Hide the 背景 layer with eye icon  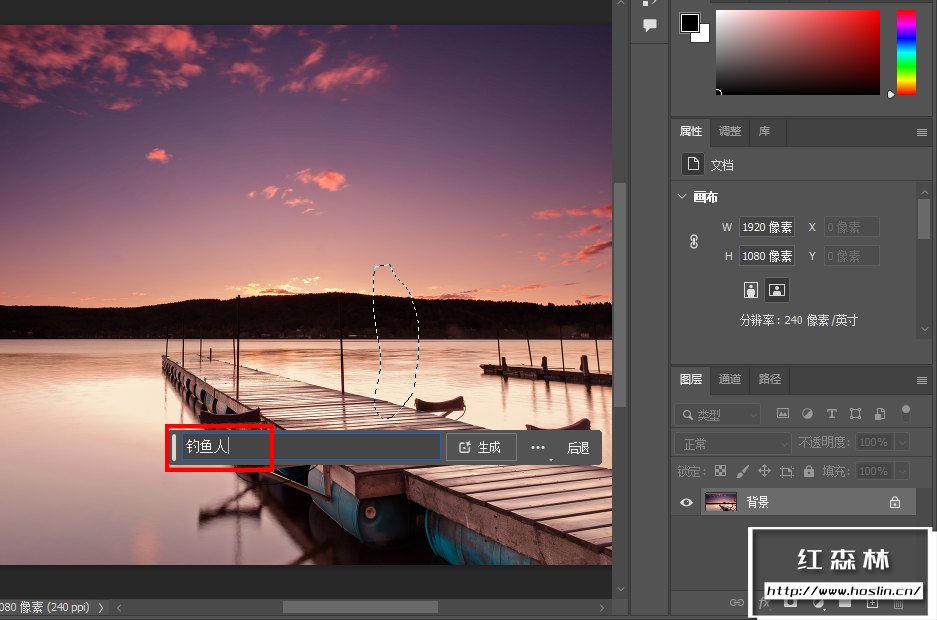687,502
